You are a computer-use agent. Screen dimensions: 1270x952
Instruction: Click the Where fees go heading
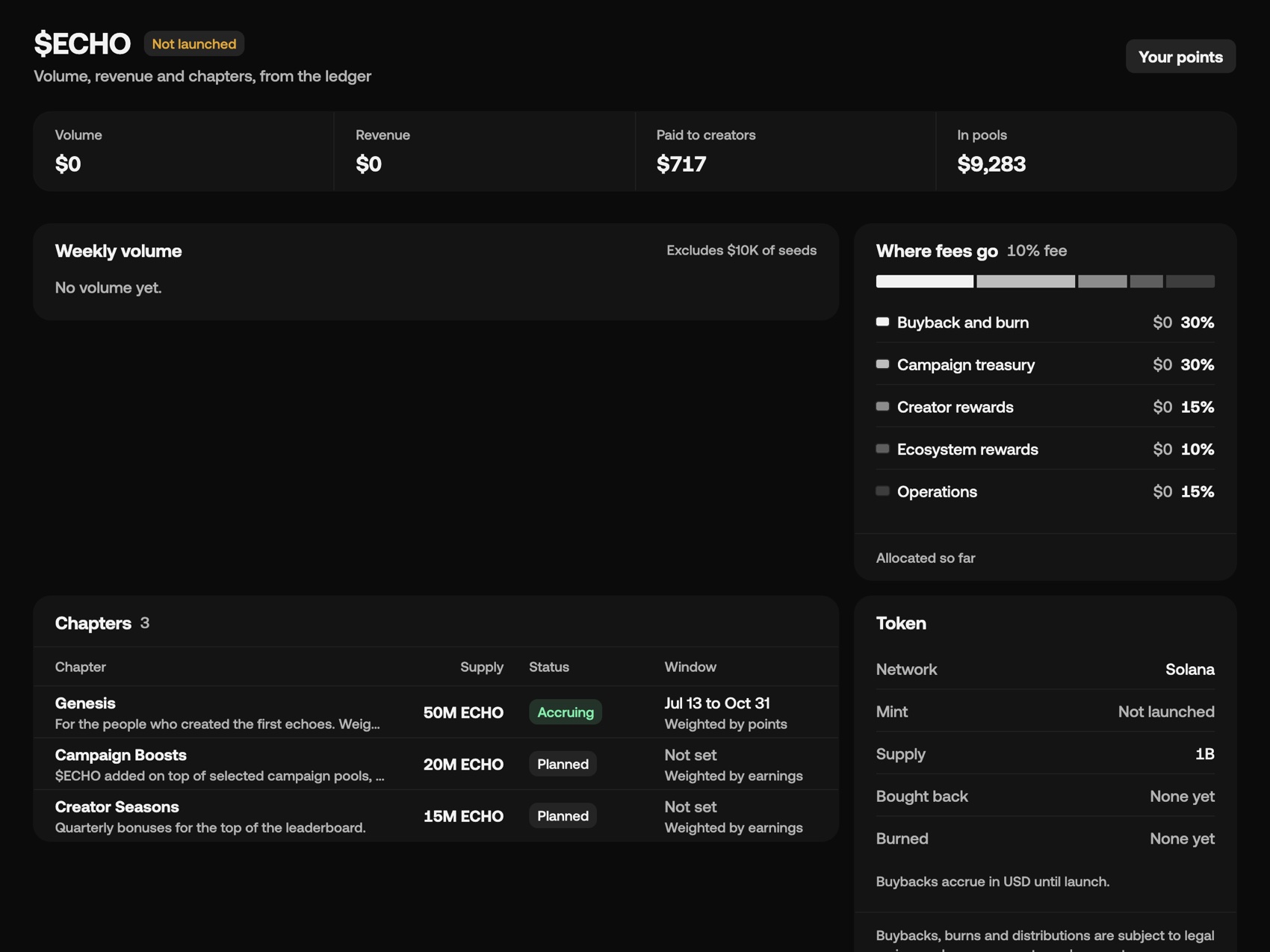point(937,251)
